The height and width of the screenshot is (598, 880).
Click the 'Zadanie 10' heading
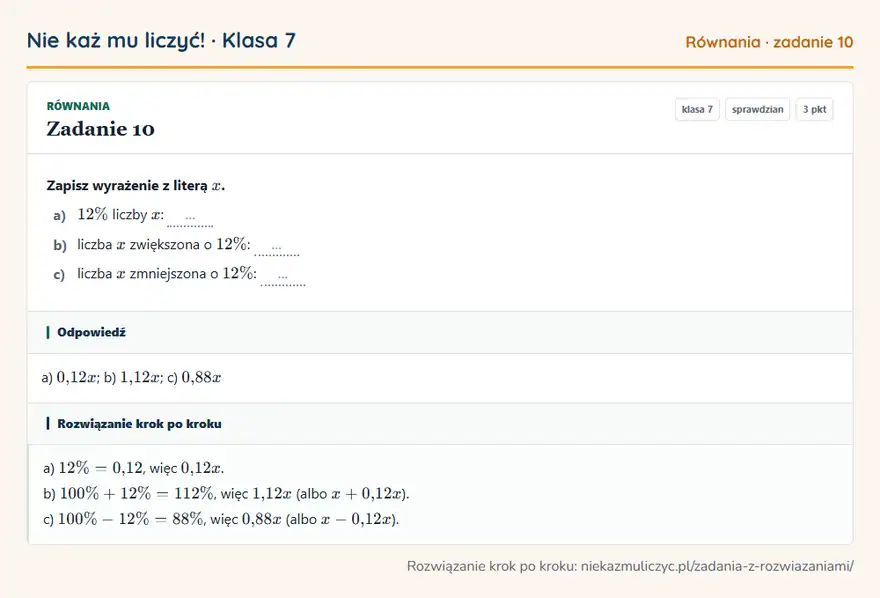point(100,129)
